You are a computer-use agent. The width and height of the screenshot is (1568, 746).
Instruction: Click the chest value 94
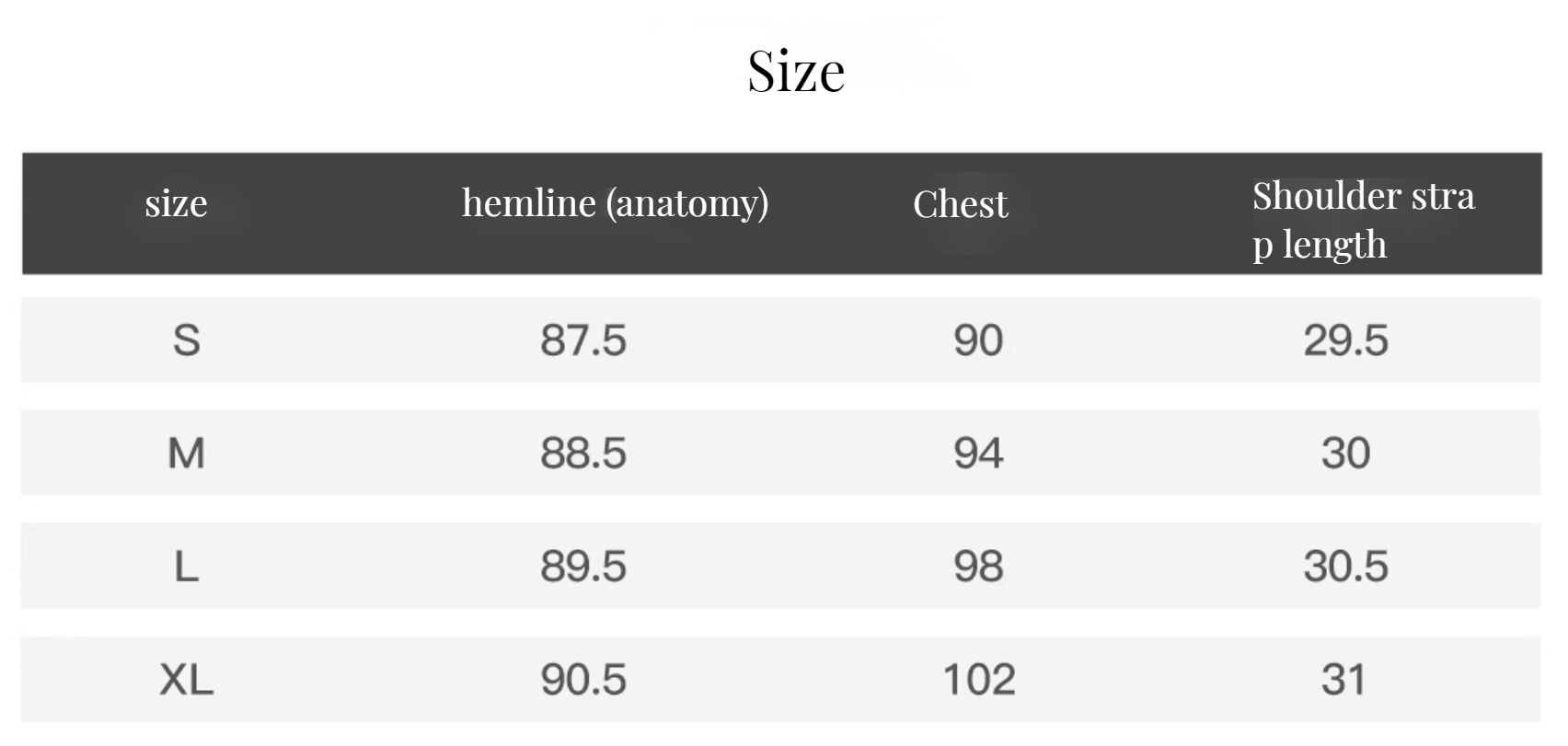click(978, 453)
